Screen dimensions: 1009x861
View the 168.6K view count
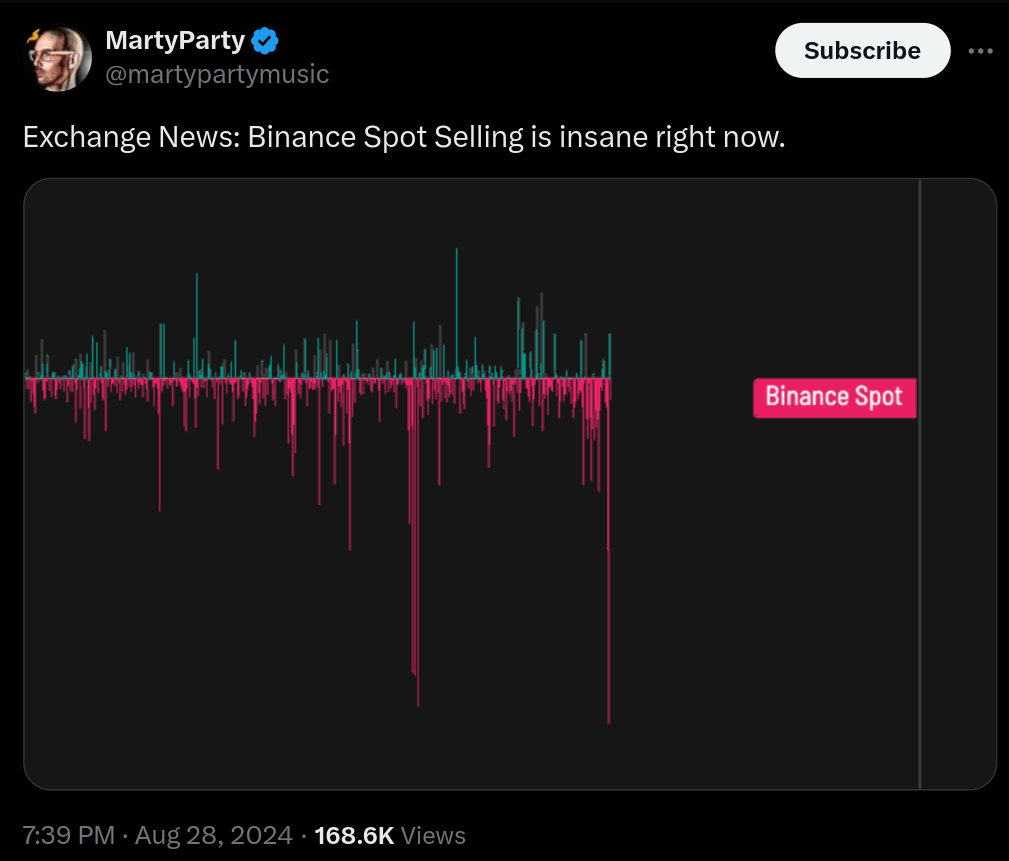(x=354, y=835)
